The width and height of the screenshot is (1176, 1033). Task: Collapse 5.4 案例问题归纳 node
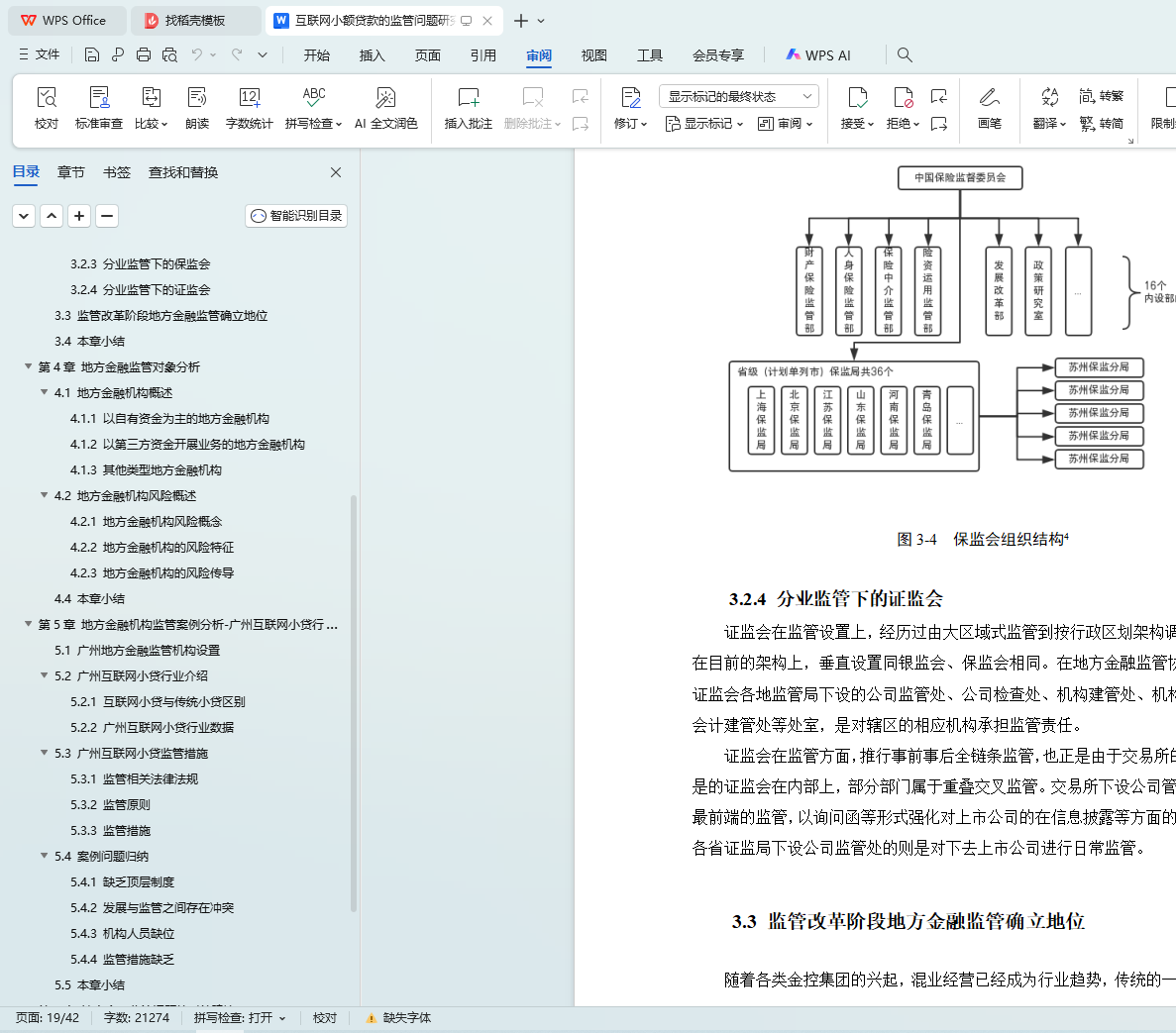click(x=44, y=856)
